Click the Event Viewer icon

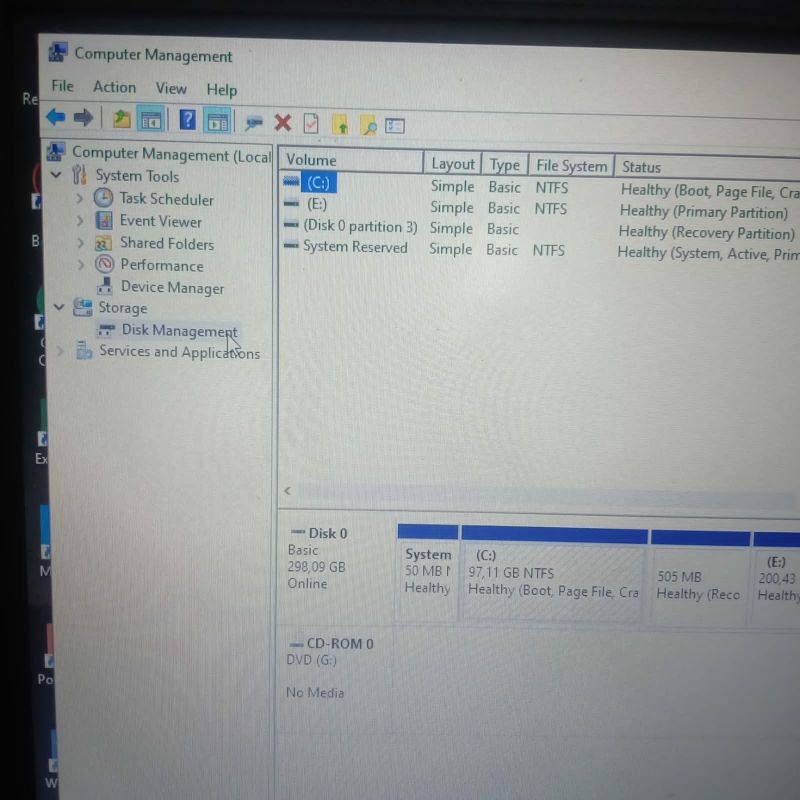(104, 220)
